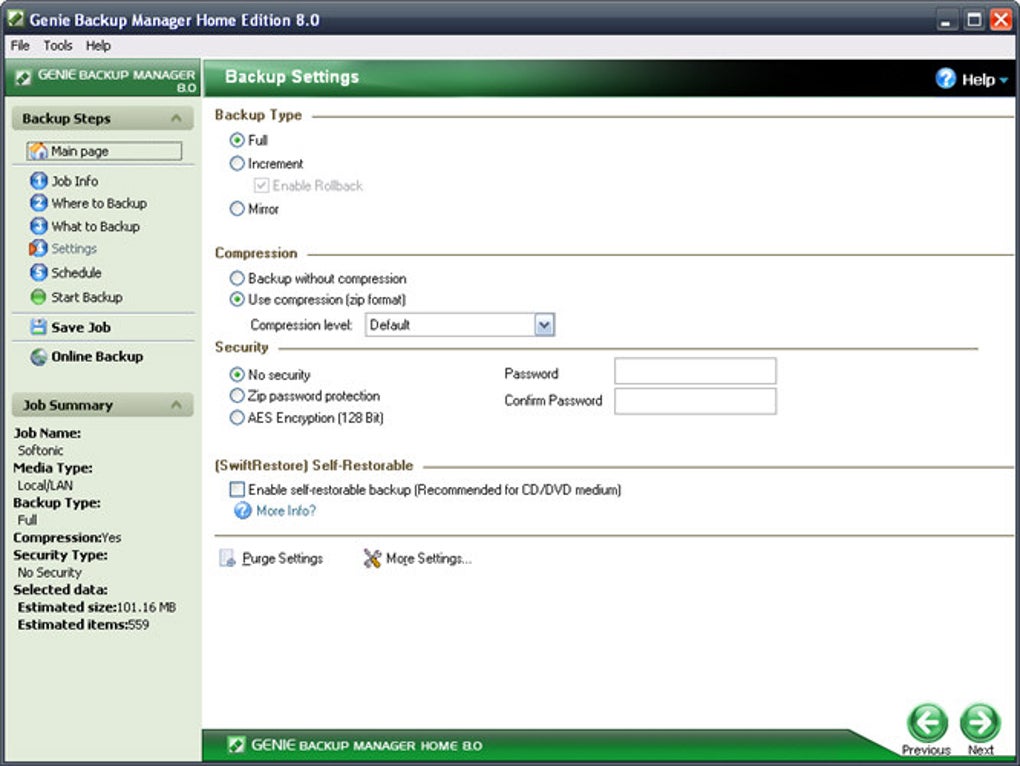
Task: Choose AES Encryption (128 Bit) security
Action: tap(237, 417)
